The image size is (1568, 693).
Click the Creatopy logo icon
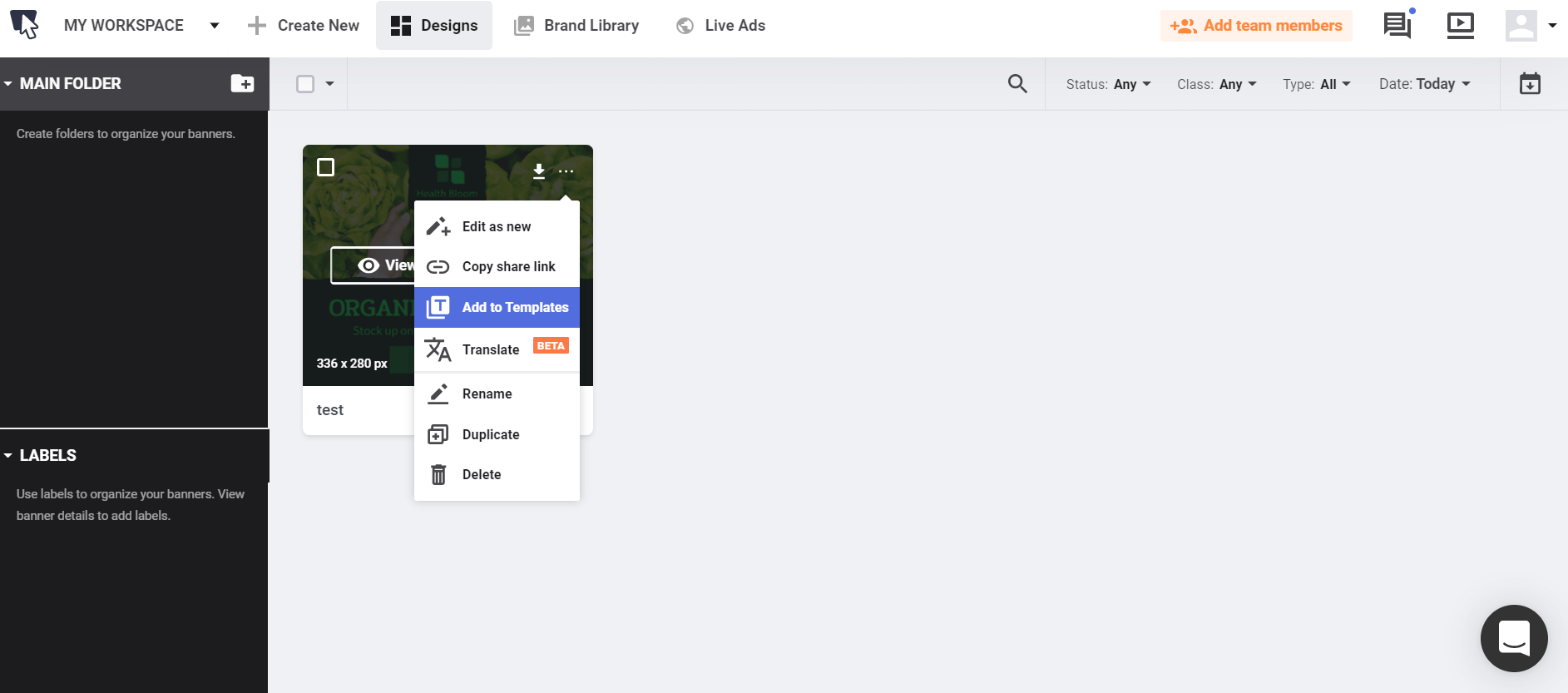click(x=25, y=25)
